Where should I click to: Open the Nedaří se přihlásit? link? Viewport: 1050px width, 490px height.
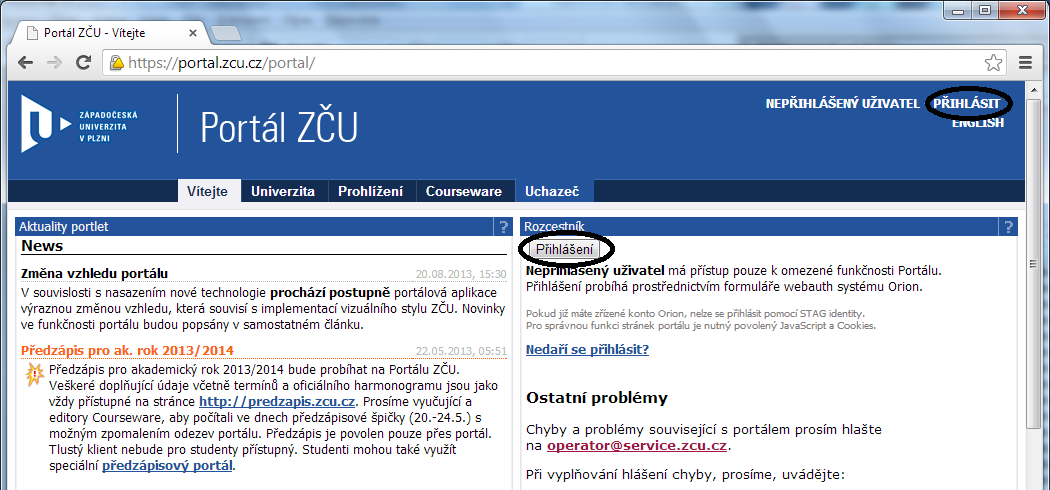(x=587, y=349)
